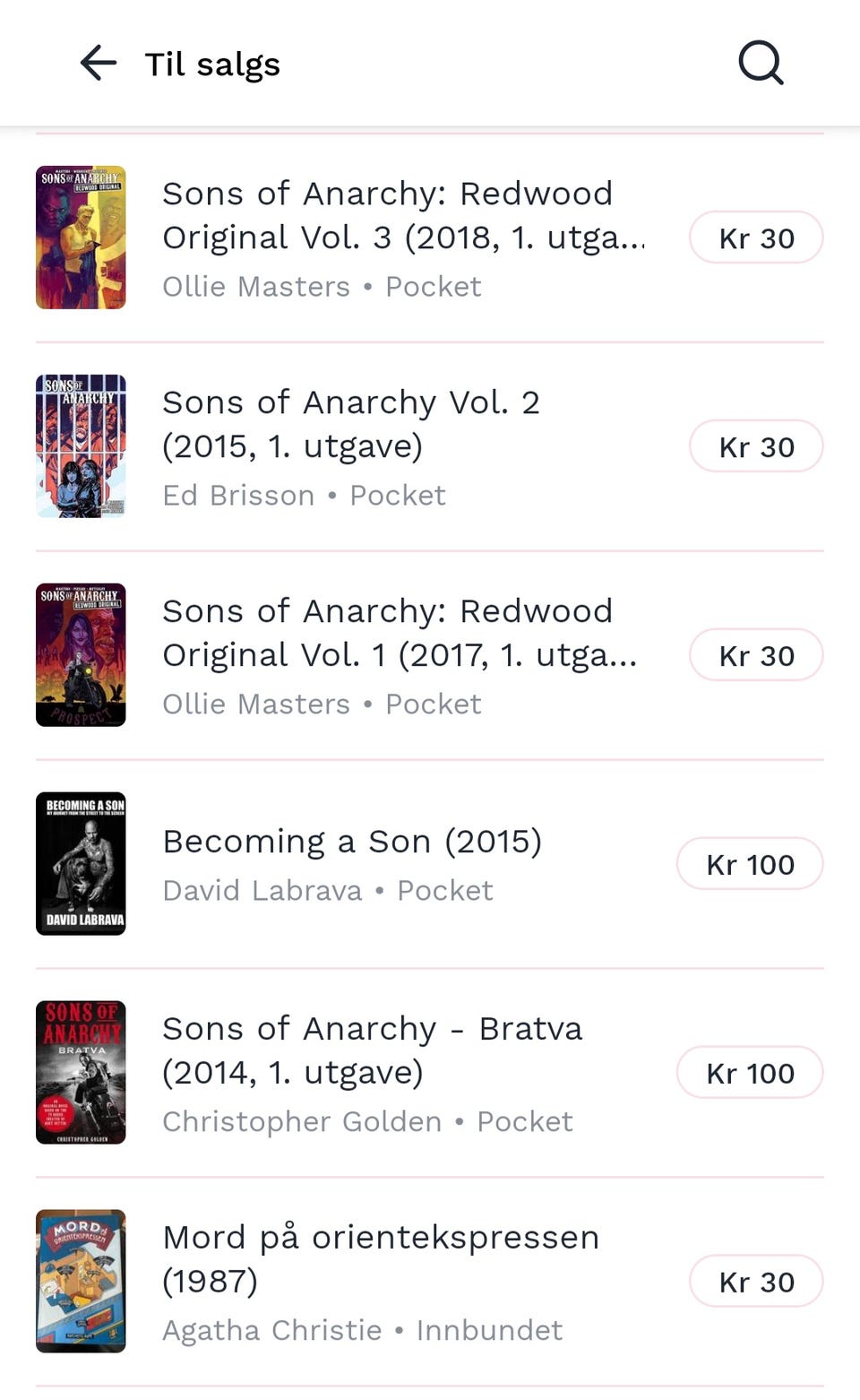The image size is (860, 1400).
Task: Tap Becoming a Son book cover
Action: (x=81, y=864)
